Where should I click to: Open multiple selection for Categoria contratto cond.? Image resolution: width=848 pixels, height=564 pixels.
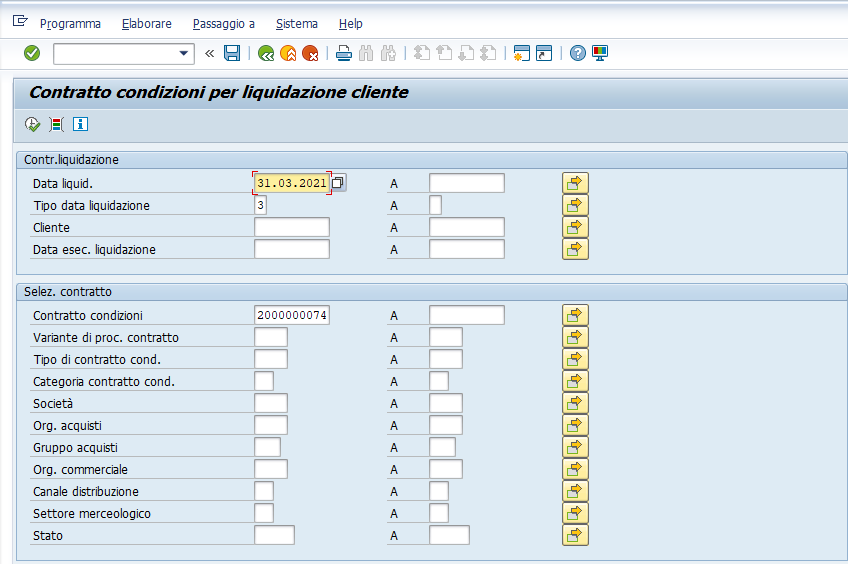pos(575,381)
